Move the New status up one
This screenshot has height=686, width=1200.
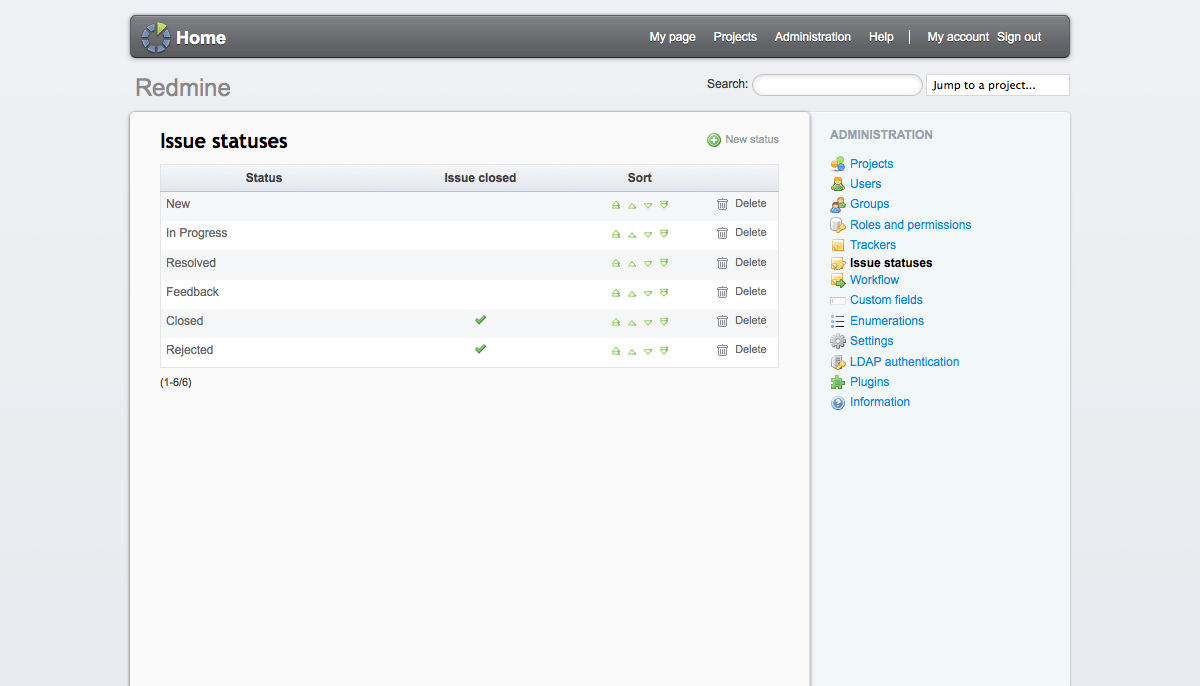(x=632, y=205)
